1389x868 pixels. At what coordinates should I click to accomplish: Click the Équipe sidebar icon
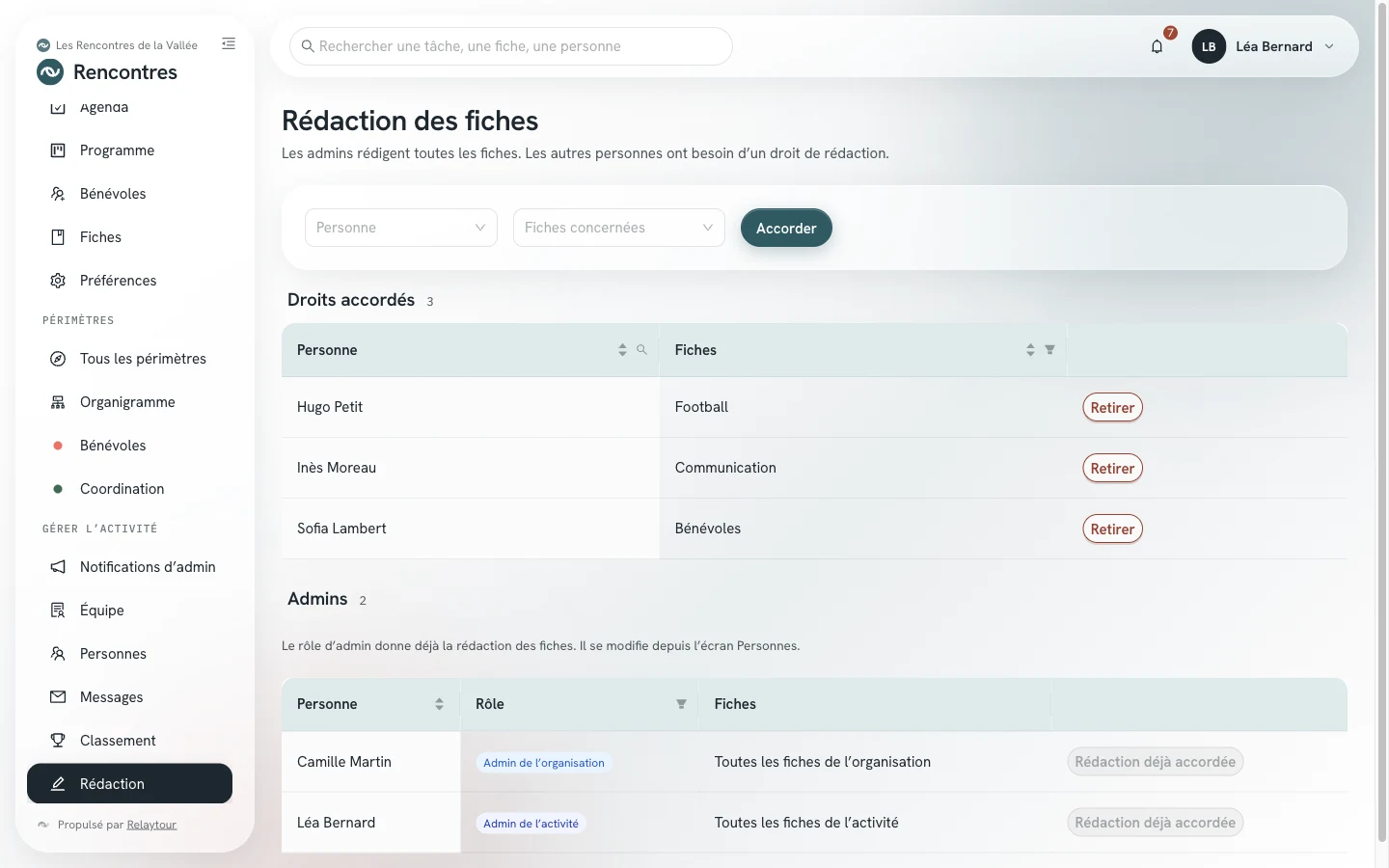click(x=58, y=610)
